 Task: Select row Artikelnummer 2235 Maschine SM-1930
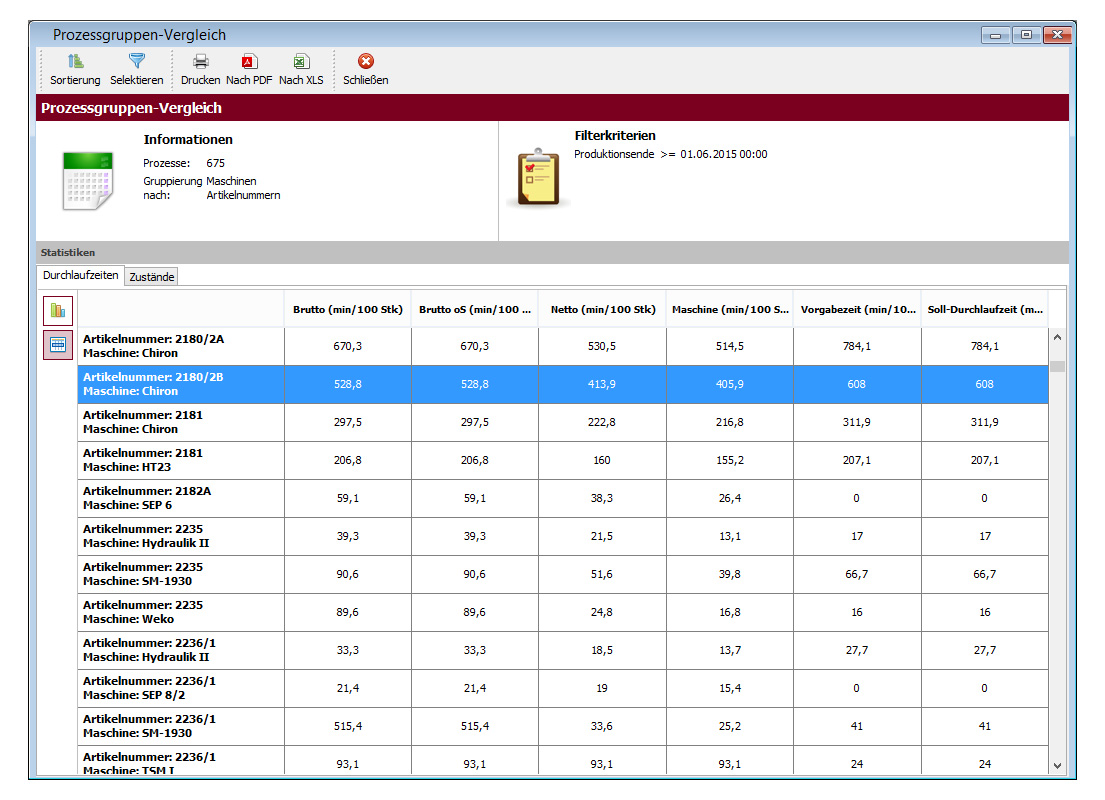pyautogui.click(x=563, y=574)
